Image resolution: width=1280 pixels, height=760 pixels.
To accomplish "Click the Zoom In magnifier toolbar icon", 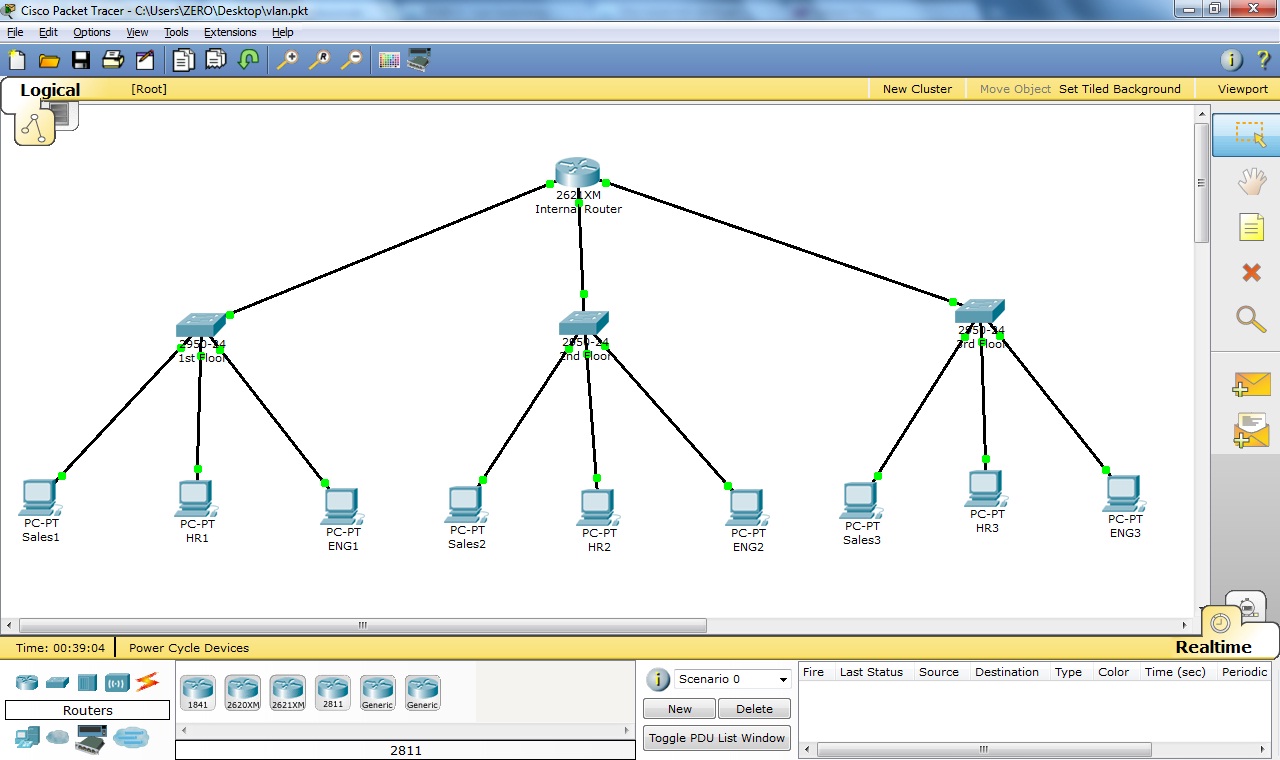I will tap(287, 60).
